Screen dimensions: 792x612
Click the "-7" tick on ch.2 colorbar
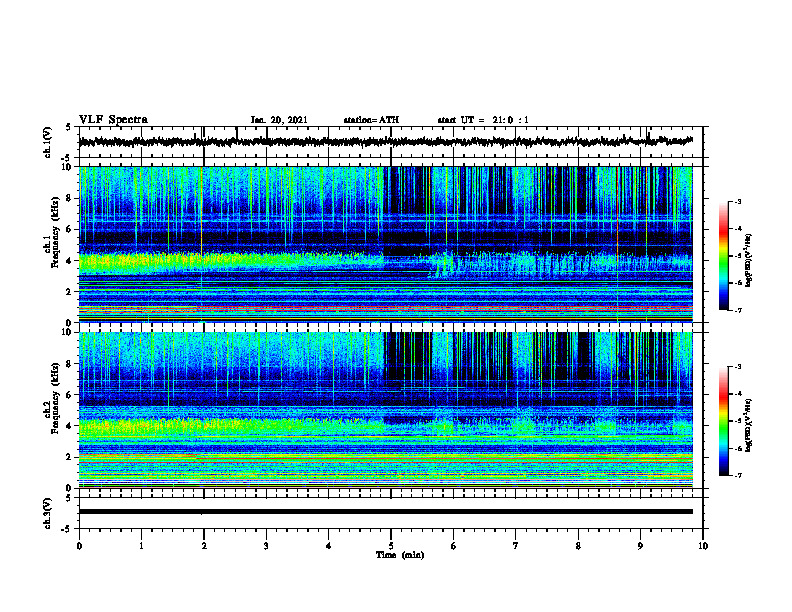[x=738, y=475]
